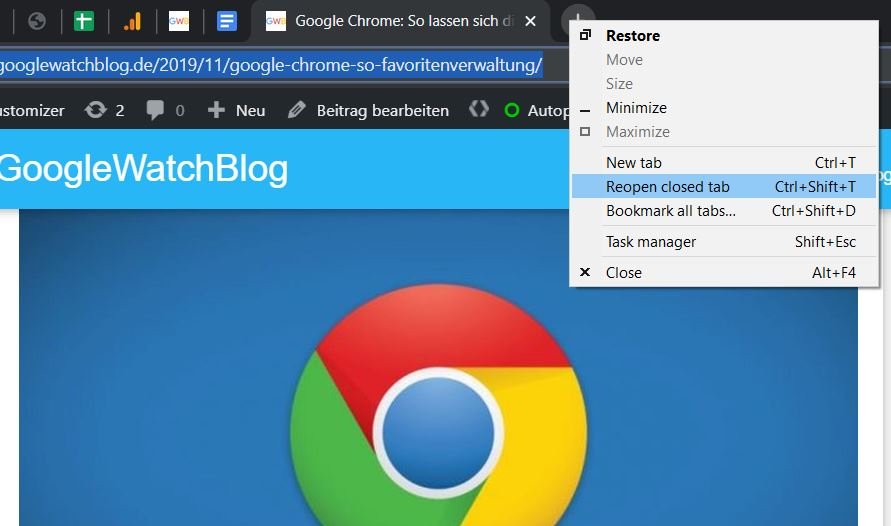The height and width of the screenshot is (526, 891).
Task: Close the Google Chrome article tab
Action: [x=530, y=22]
